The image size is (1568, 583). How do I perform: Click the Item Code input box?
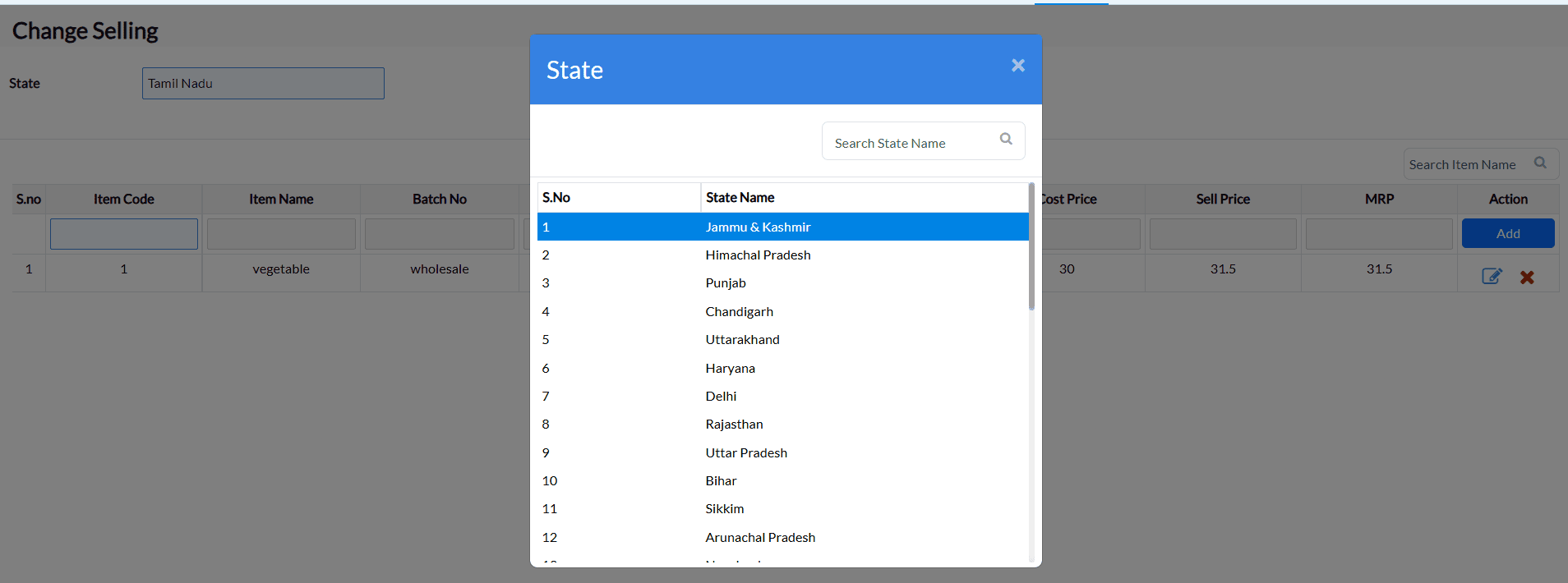[x=124, y=234]
